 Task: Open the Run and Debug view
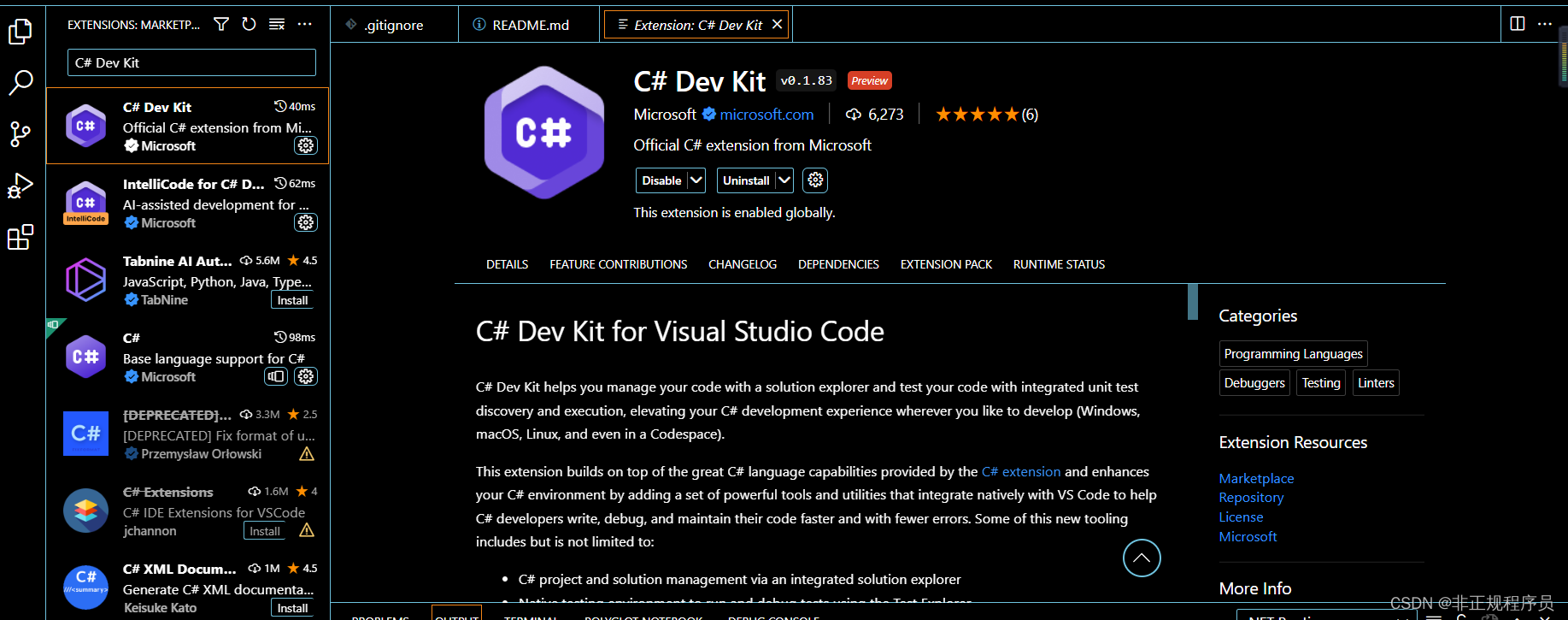point(20,186)
